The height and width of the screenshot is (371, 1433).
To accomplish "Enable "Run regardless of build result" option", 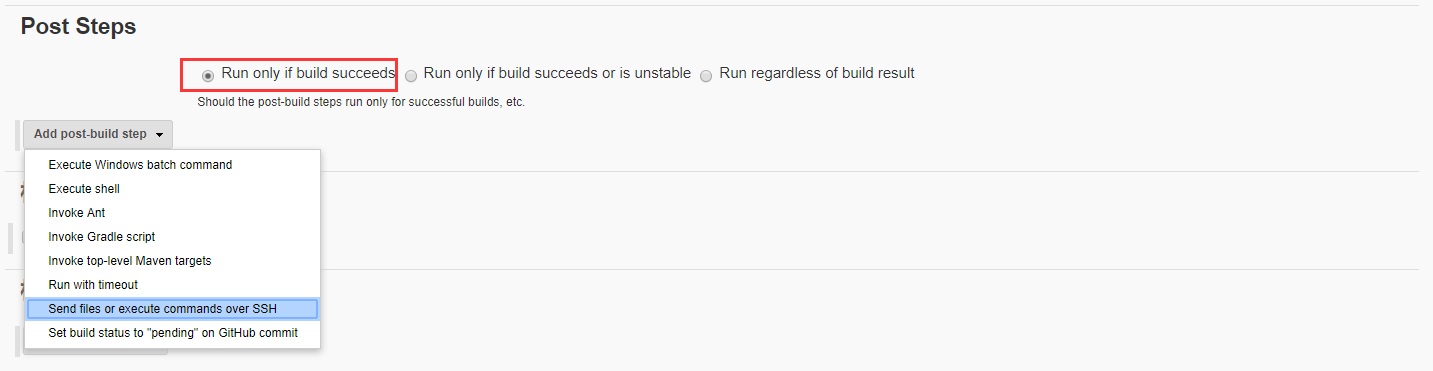I will [707, 75].
